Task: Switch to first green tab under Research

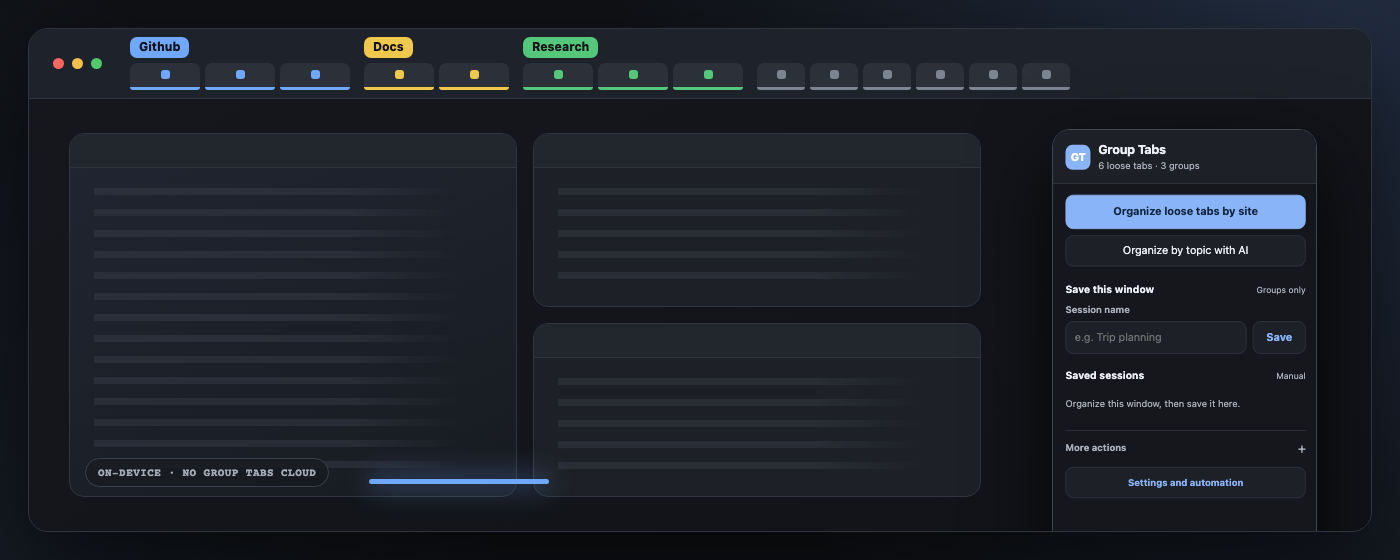Action: [558, 76]
